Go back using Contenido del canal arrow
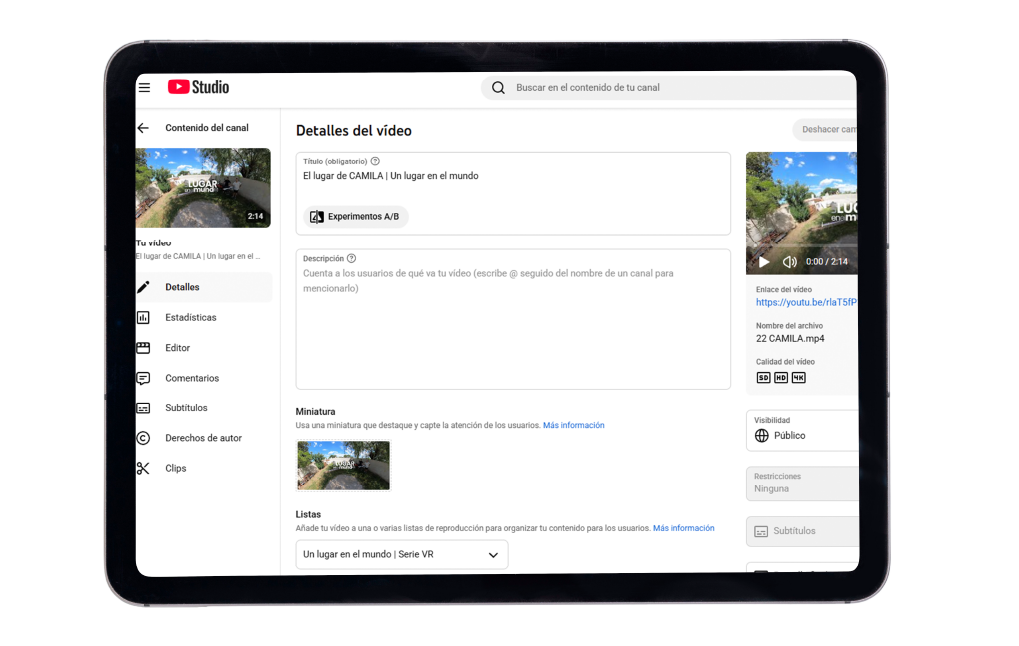1019x646 pixels. pos(143,128)
